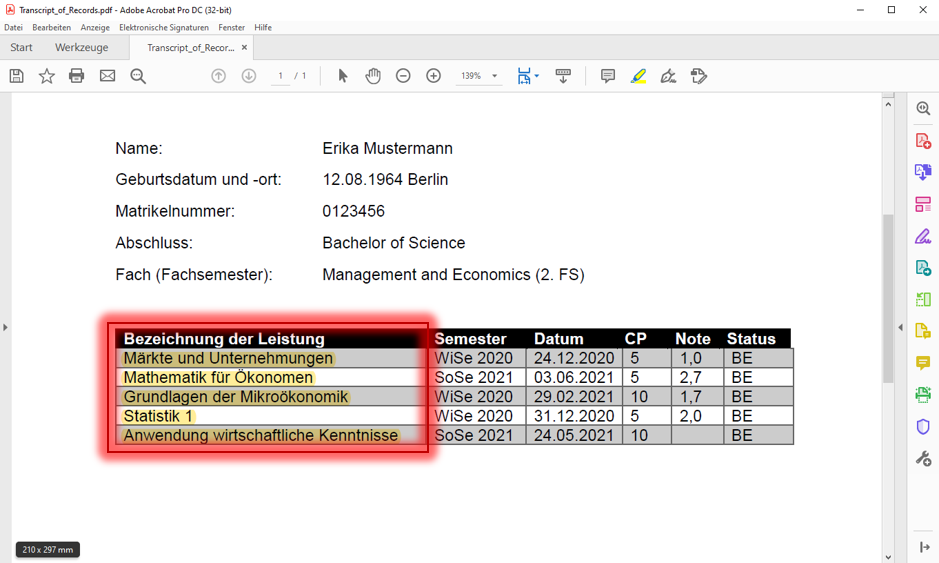
Task: Click the Matrikelnummer value 0123456
Action: pyautogui.click(x=353, y=211)
